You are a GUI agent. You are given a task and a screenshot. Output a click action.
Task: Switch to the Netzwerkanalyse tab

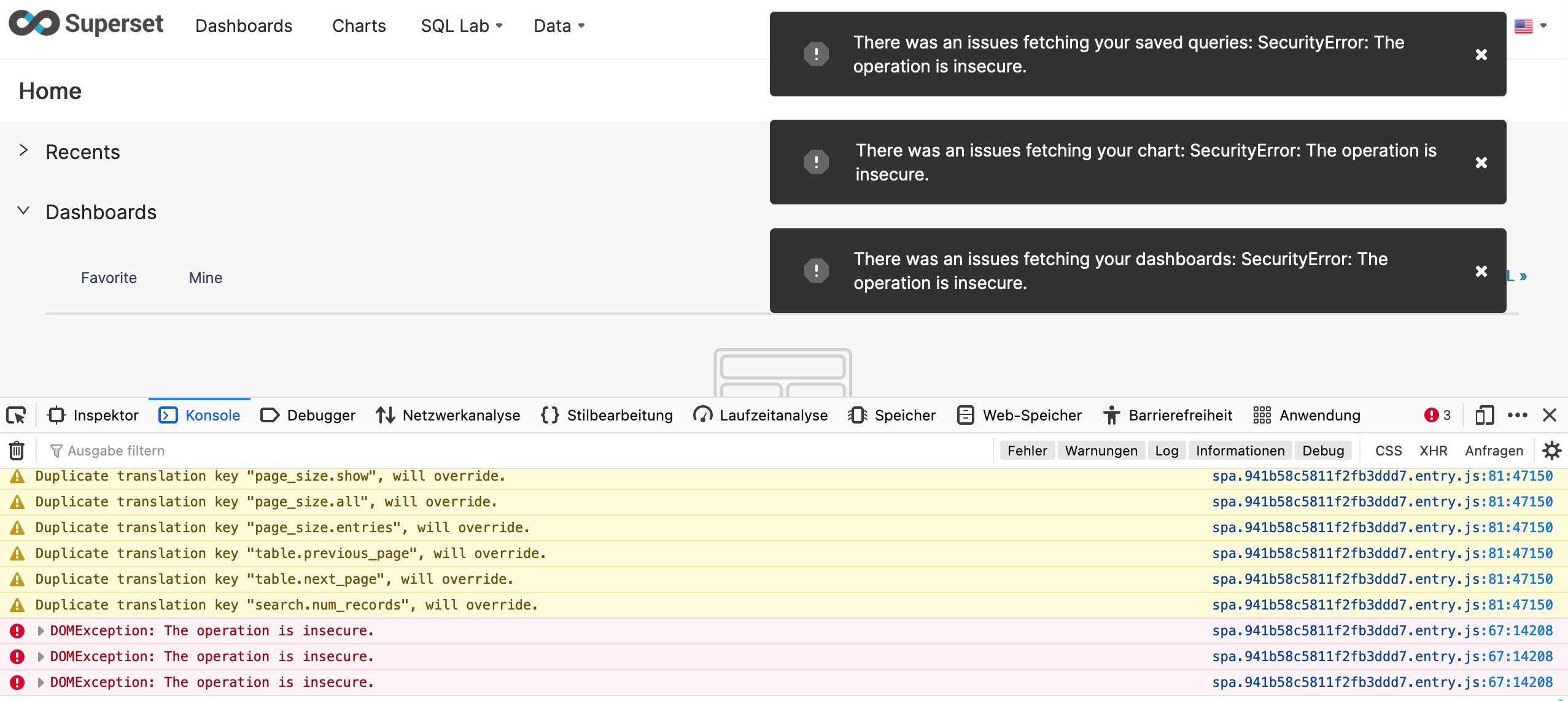(448, 416)
